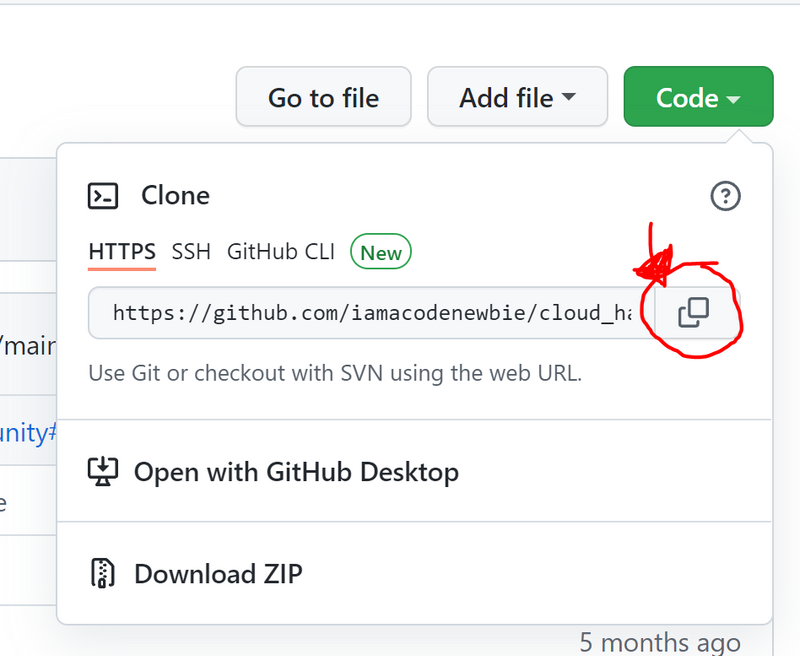Select Download ZIP option
The width and height of the screenshot is (800, 656).
218,574
